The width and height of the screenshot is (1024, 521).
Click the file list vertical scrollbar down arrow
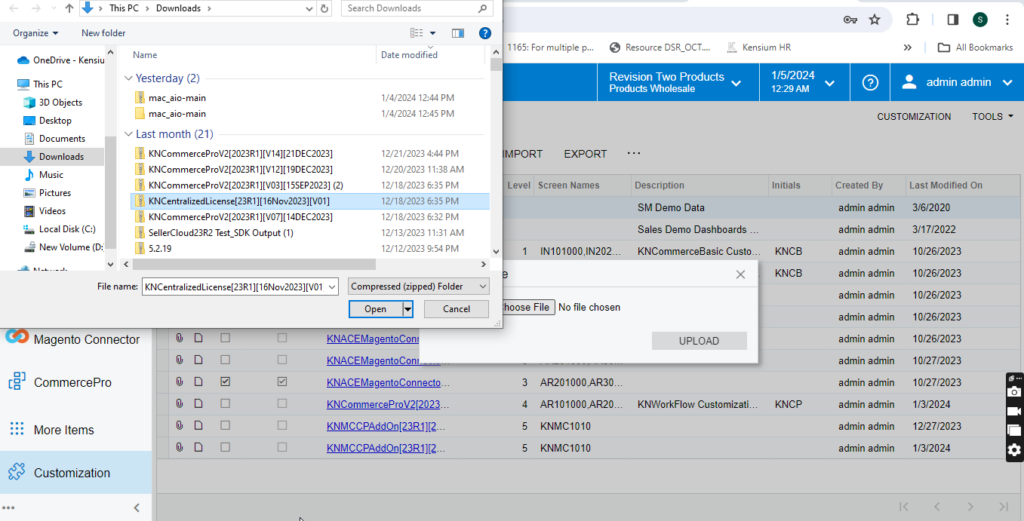pos(496,252)
